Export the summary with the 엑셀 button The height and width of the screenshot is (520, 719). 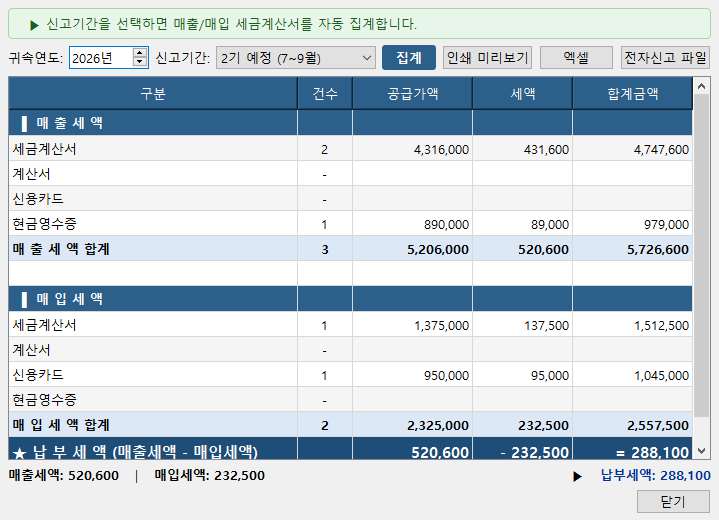(576, 58)
